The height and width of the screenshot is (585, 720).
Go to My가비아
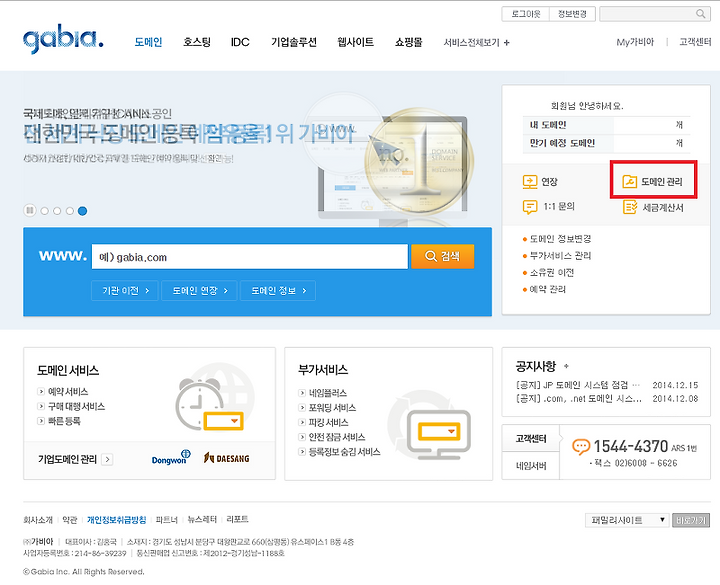(x=635, y=42)
